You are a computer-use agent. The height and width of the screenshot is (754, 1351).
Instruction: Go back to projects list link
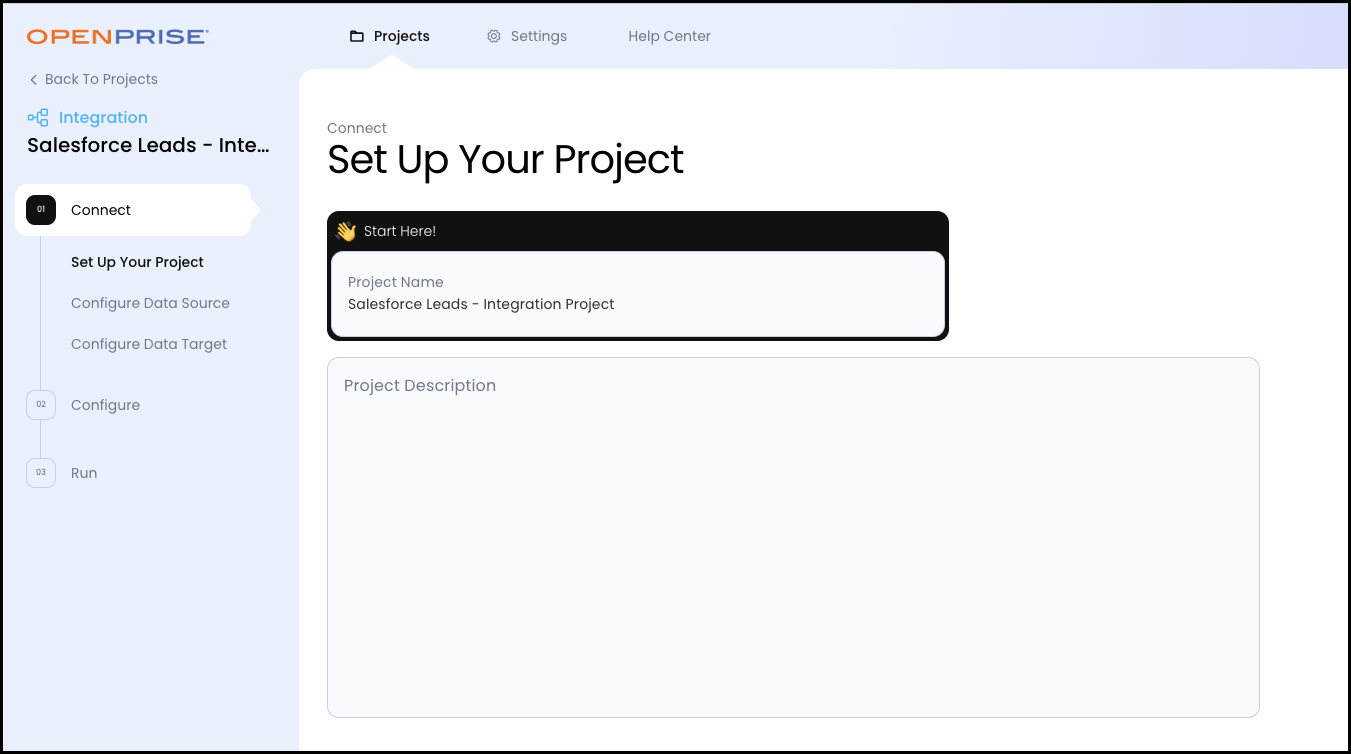coord(101,80)
